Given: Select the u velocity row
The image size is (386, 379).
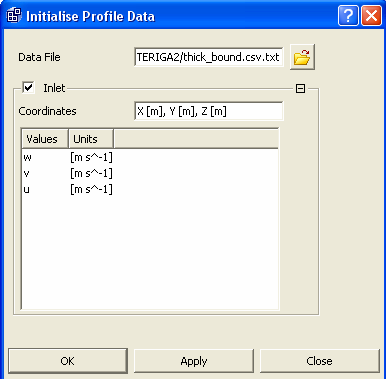Looking at the screenshot, I should pos(150,189).
